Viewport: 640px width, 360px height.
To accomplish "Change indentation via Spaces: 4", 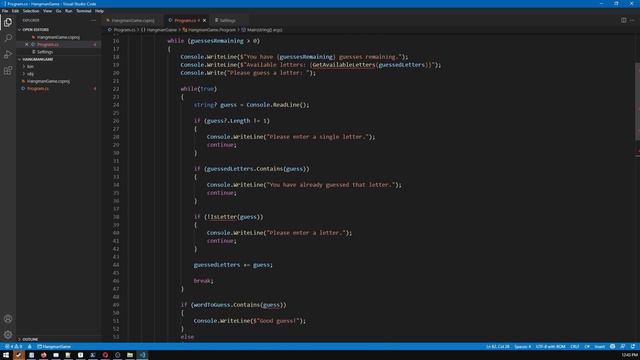I will [522, 347].
